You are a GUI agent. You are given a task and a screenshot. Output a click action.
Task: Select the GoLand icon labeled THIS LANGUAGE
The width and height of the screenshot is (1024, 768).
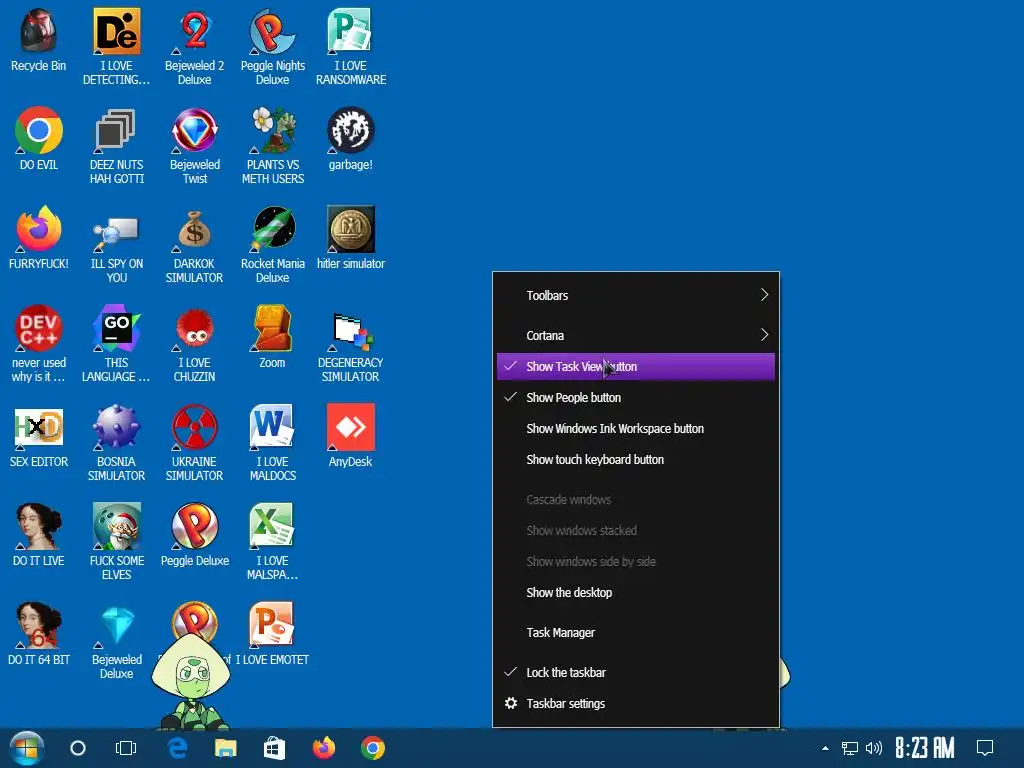pyautogui.click(x=116, y=328)
